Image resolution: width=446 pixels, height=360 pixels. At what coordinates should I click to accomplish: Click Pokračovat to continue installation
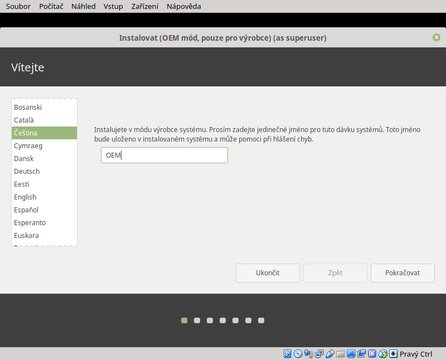tap(402, 273)
